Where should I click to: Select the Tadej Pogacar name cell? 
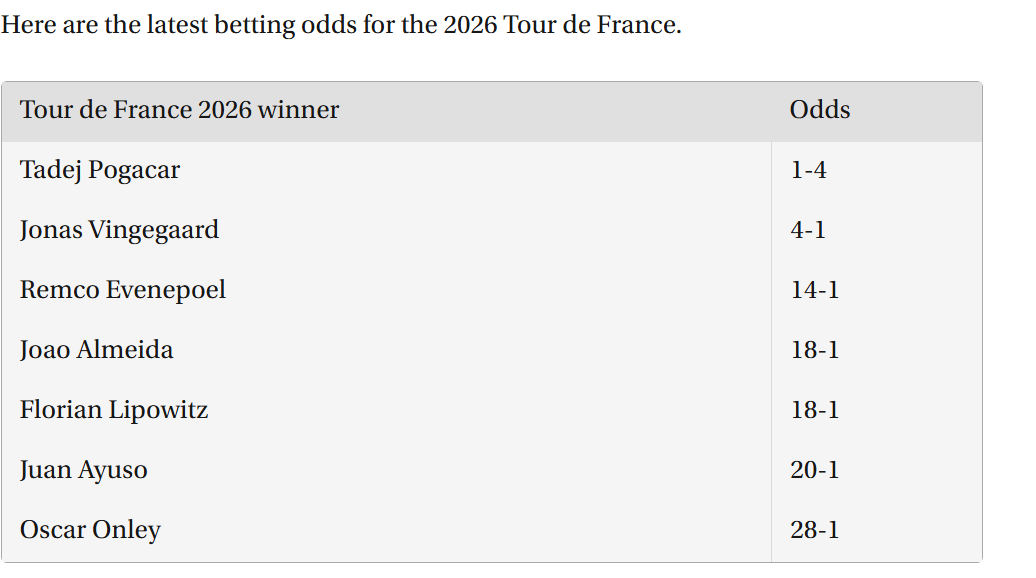(100, 170)
